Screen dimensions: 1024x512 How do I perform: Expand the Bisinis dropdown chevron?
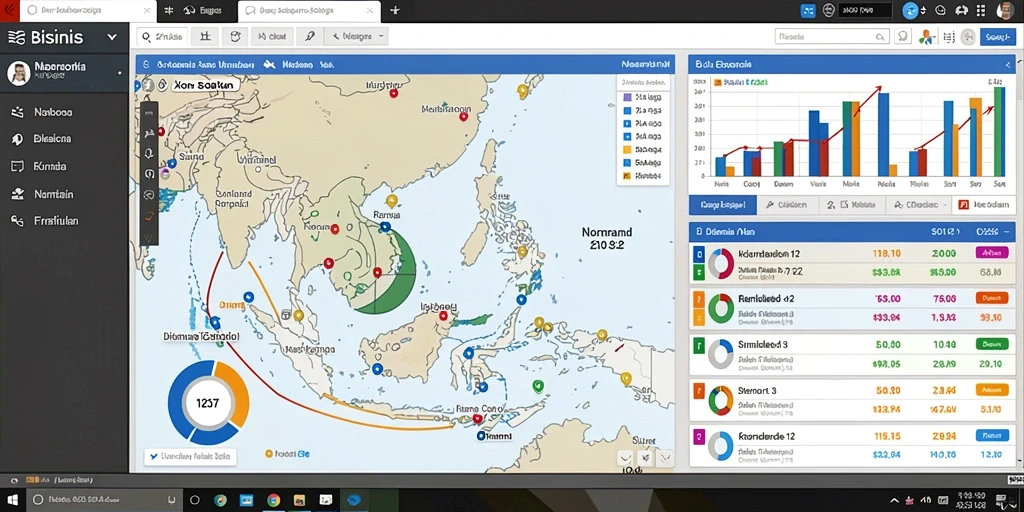coord(112,37)
